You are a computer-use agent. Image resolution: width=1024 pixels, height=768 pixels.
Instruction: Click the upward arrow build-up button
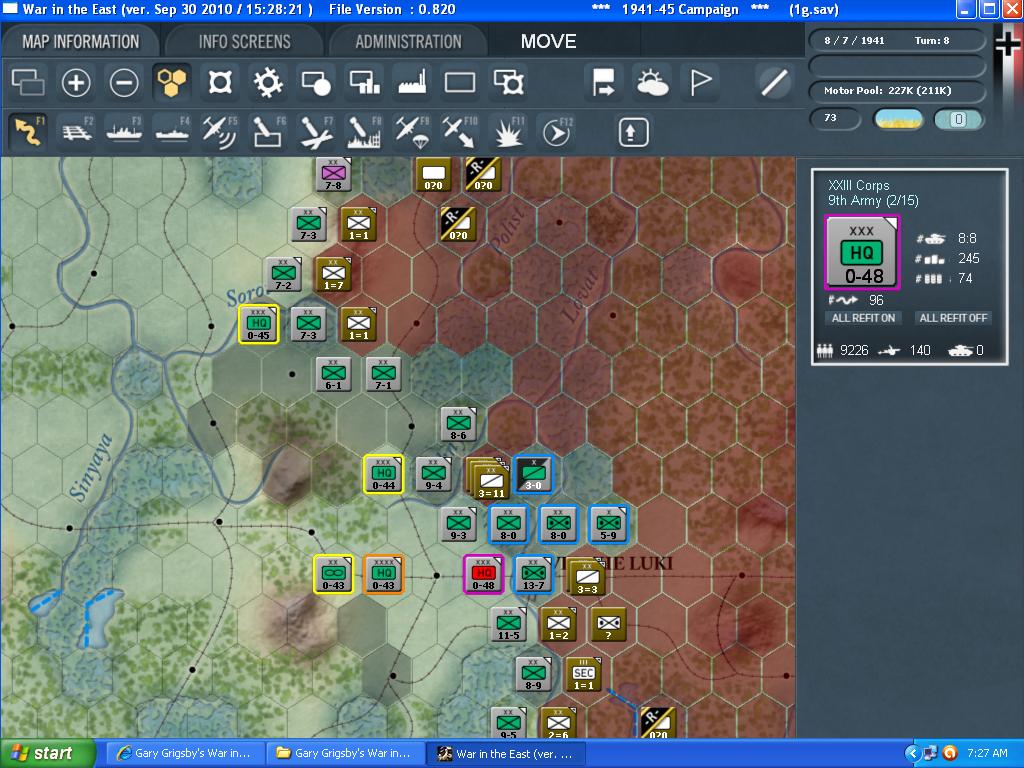pyautogui.click(x=633, y=132)
